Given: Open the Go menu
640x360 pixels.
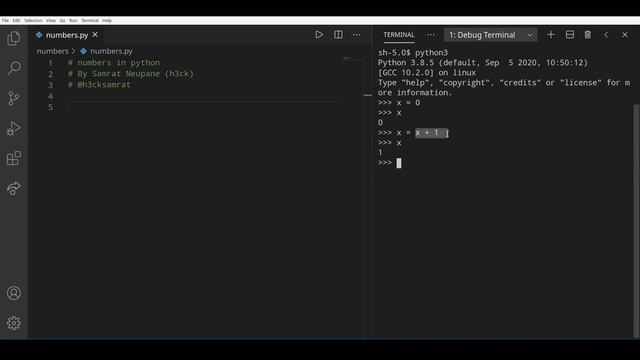Looking at the screenshot, I should click(62, 20).
